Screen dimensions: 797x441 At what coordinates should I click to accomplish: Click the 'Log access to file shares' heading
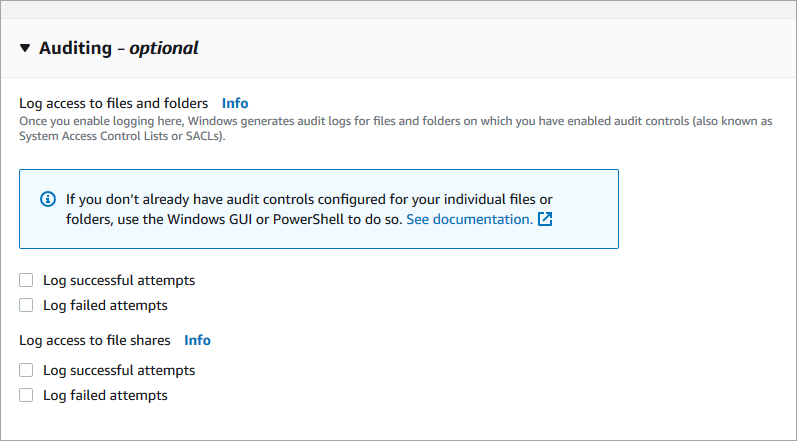pos(94,340)
